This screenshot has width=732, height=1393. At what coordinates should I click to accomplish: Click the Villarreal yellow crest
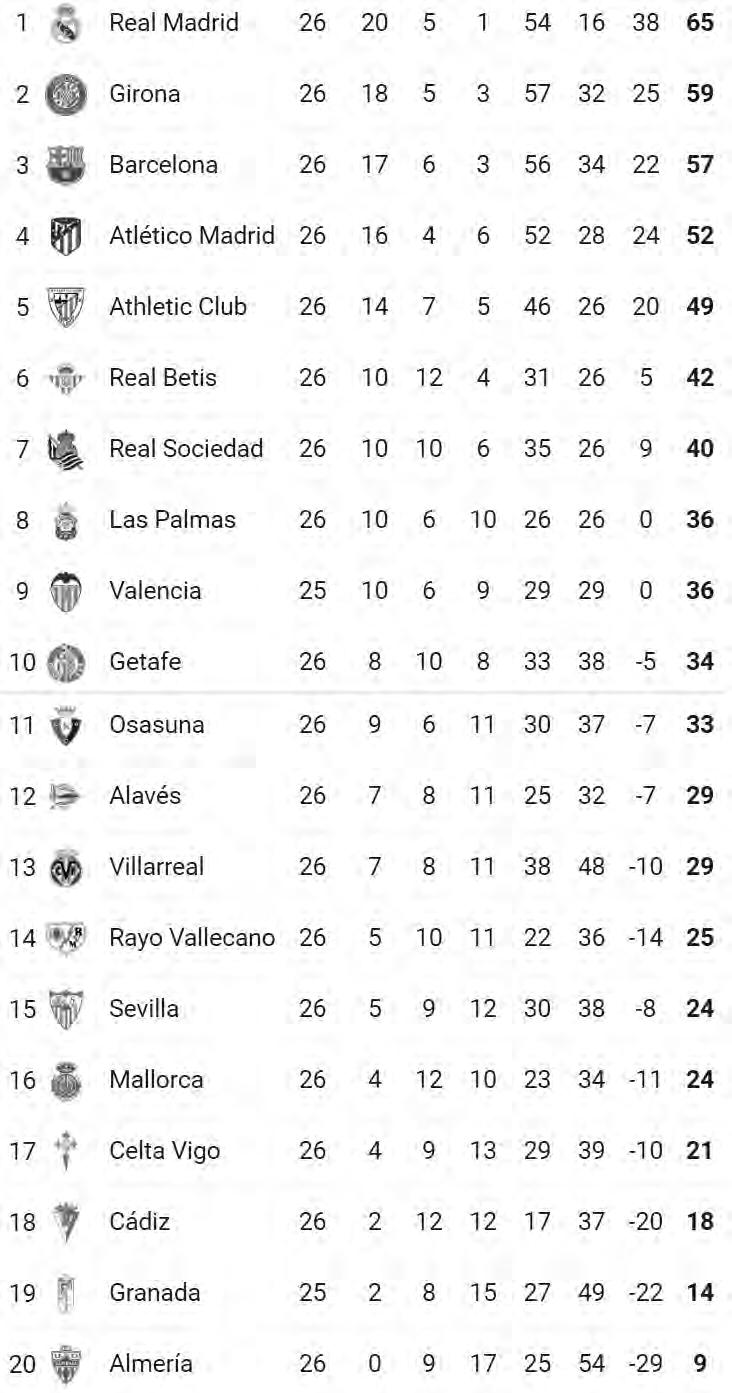tap(66, 867)
